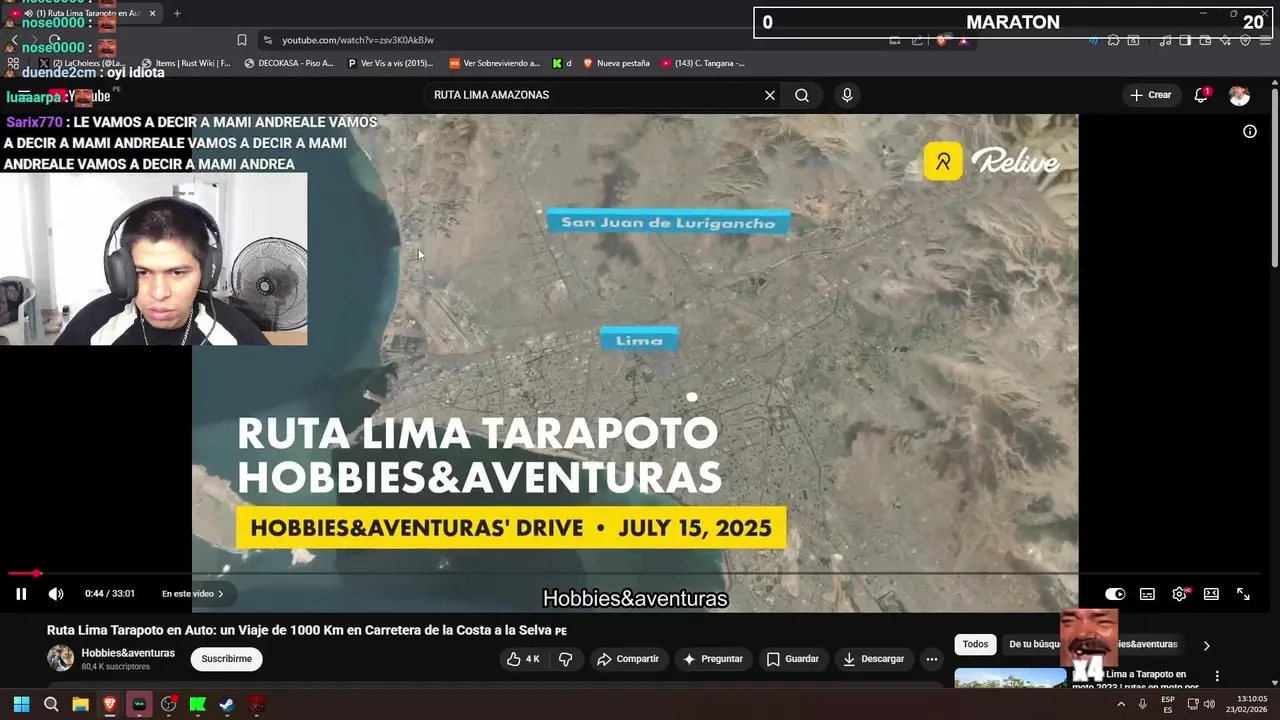The image size is (1280, 720).
Task: Open options for 'Lima a Tarapoto en moto' video
Action: click(x=1217, y=676)
